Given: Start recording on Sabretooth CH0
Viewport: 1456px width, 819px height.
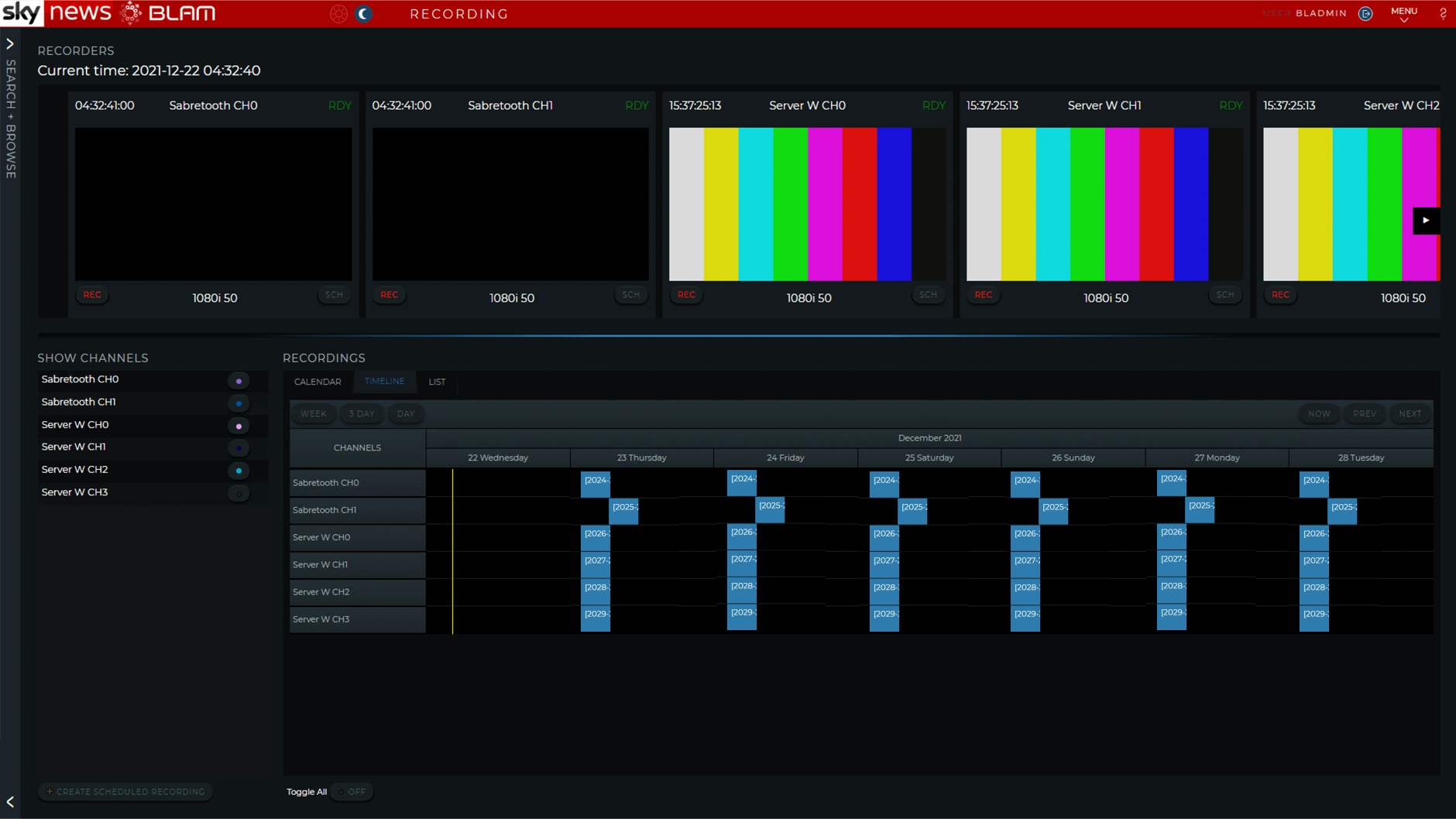Looking at the screenshot, I should [92, 295].
